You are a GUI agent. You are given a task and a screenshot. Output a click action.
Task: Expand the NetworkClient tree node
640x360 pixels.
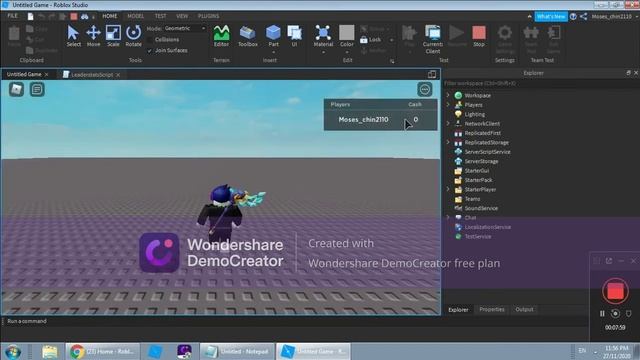[x=448, y=123]
